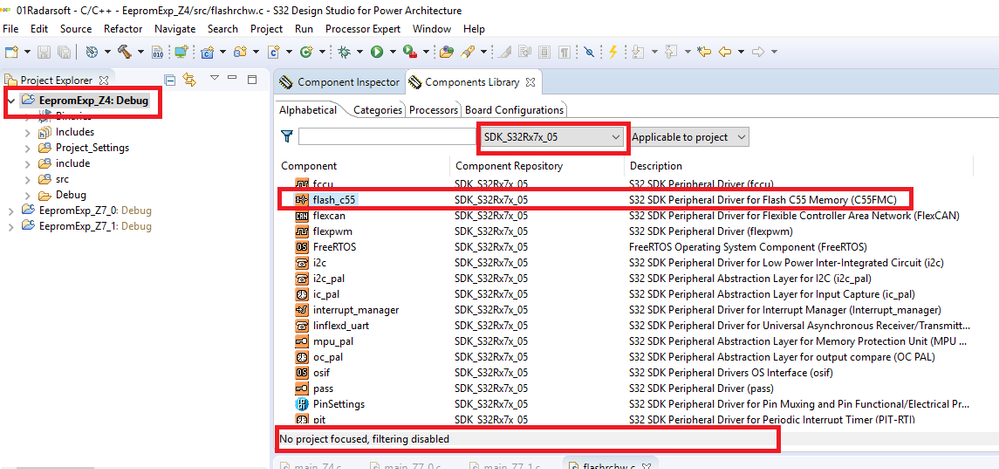Screen dimensions: 999x469
Task: Switch to the Processors tab
Action: (433, 110)
